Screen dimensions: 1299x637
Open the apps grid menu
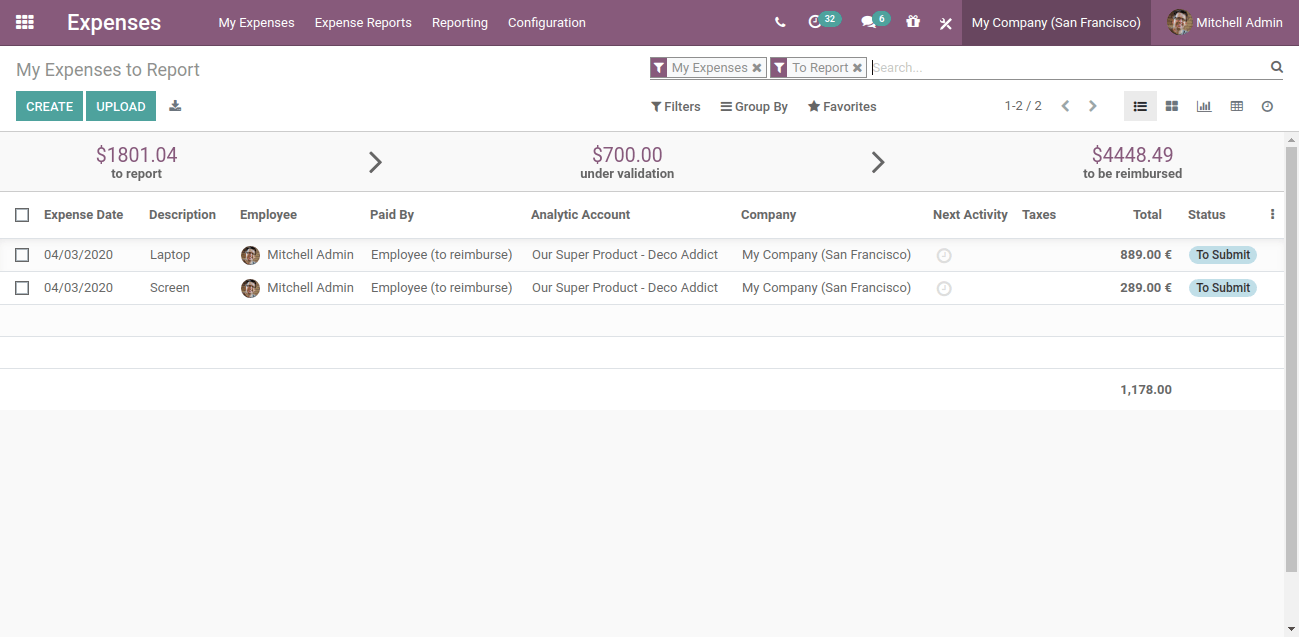25,22
